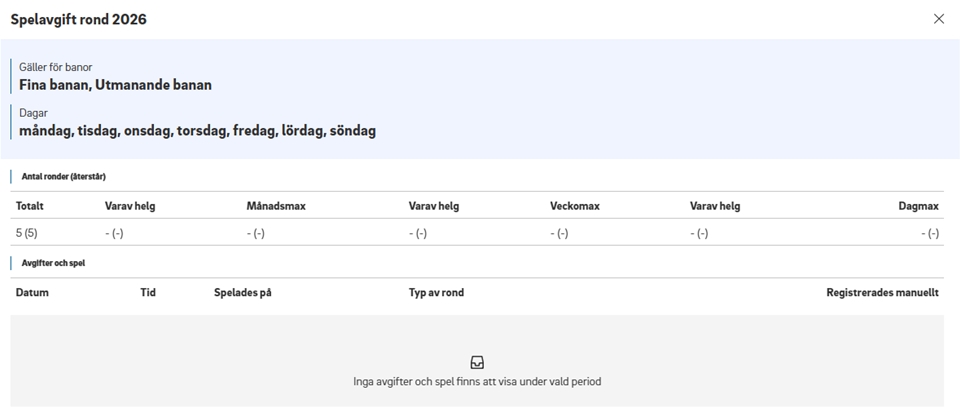Viewport: 960px width, 407px height.
Task: Click the Månadsmax column header
Action: point(276,206)
